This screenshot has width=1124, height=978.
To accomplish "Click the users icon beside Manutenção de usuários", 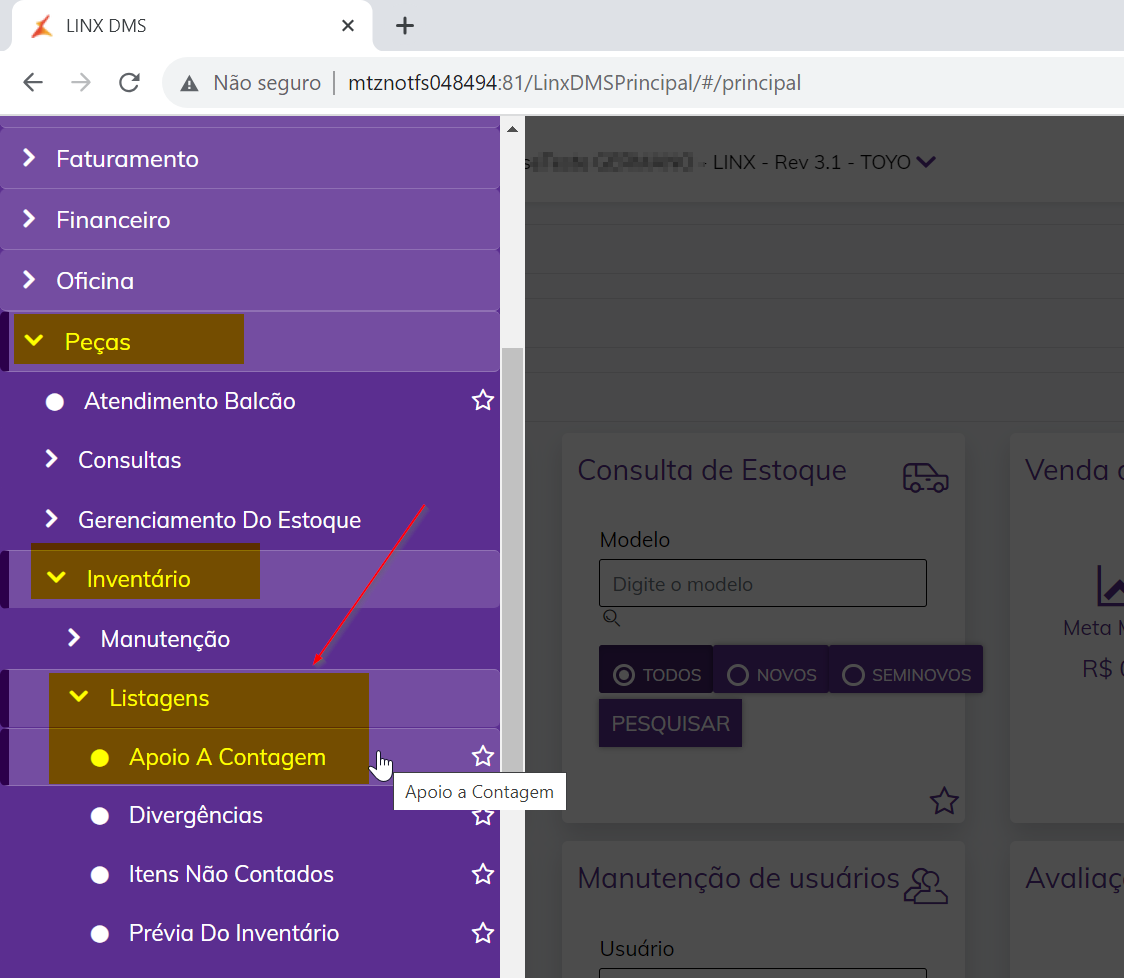I will pos(925,886).
